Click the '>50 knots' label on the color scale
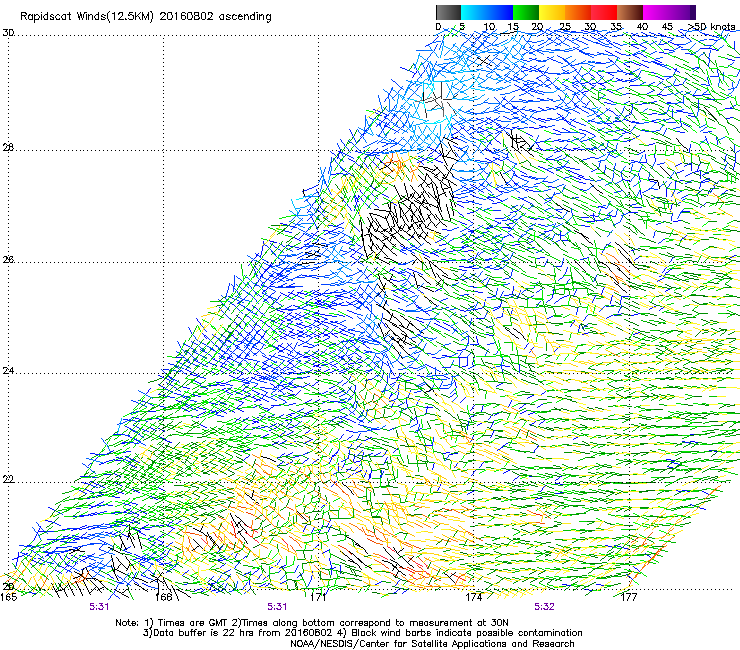 tap(711, 27)
